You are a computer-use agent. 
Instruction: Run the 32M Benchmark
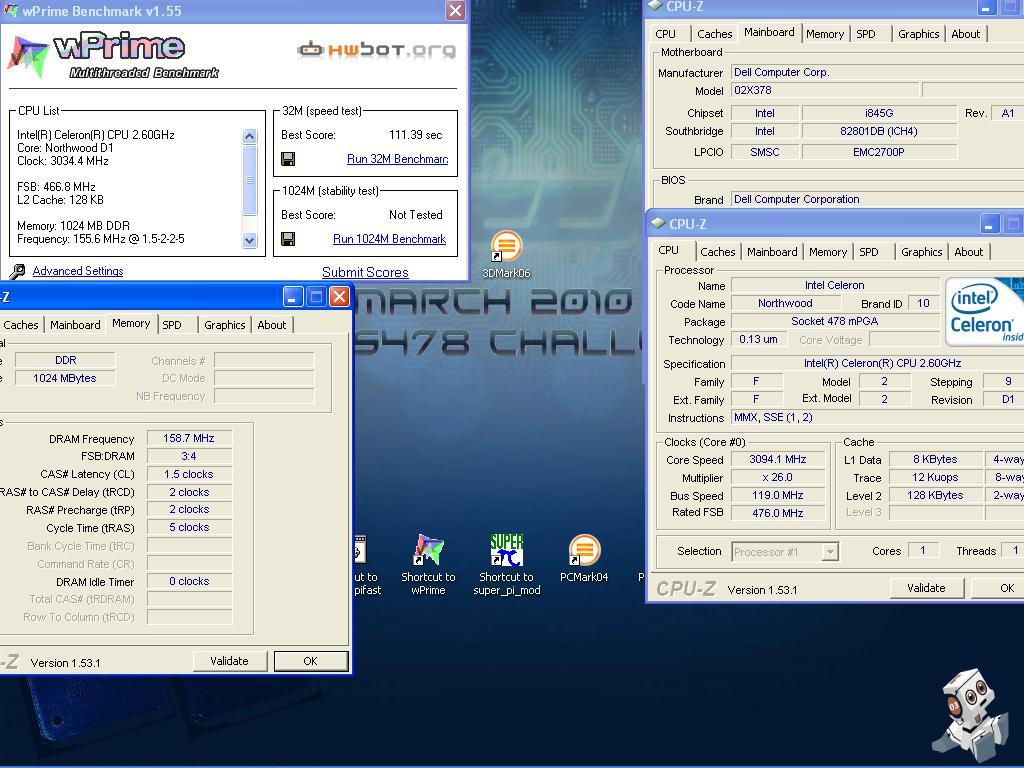[x=397, y=159]
